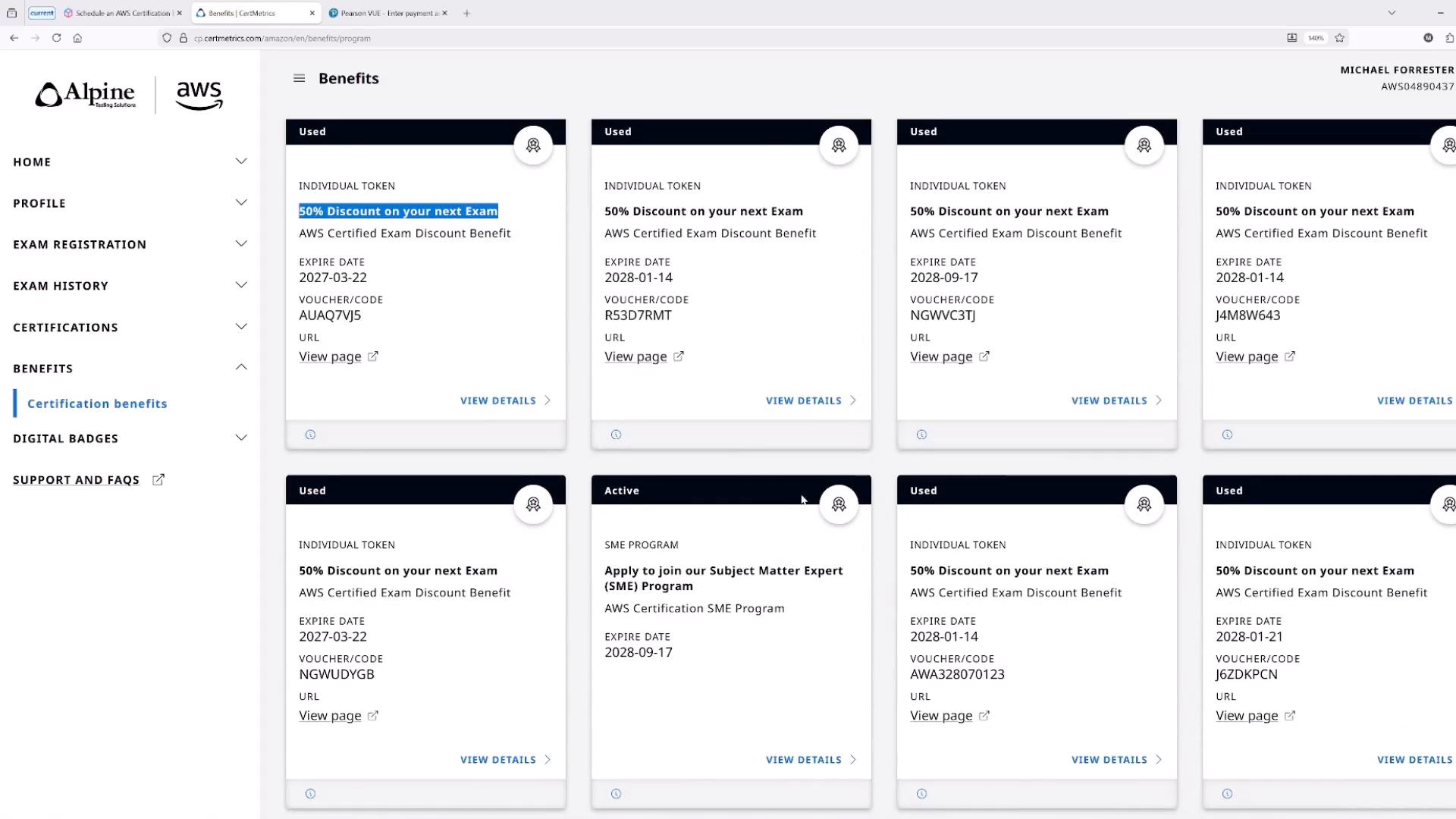Bookmark this page with the star icon
The height and width of the screenshot is (819, 1456).
1340,38
